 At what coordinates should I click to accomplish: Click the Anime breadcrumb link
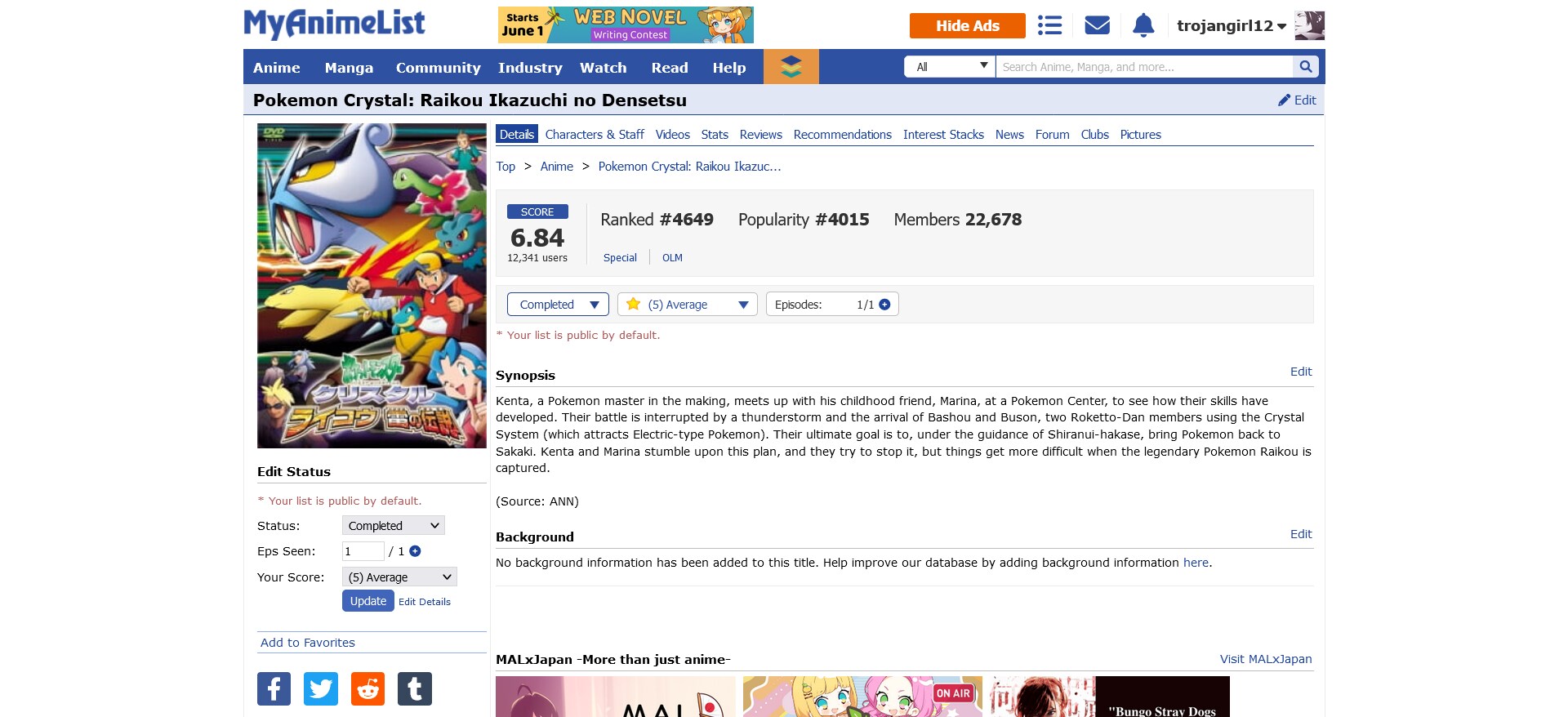coord(557,167)
